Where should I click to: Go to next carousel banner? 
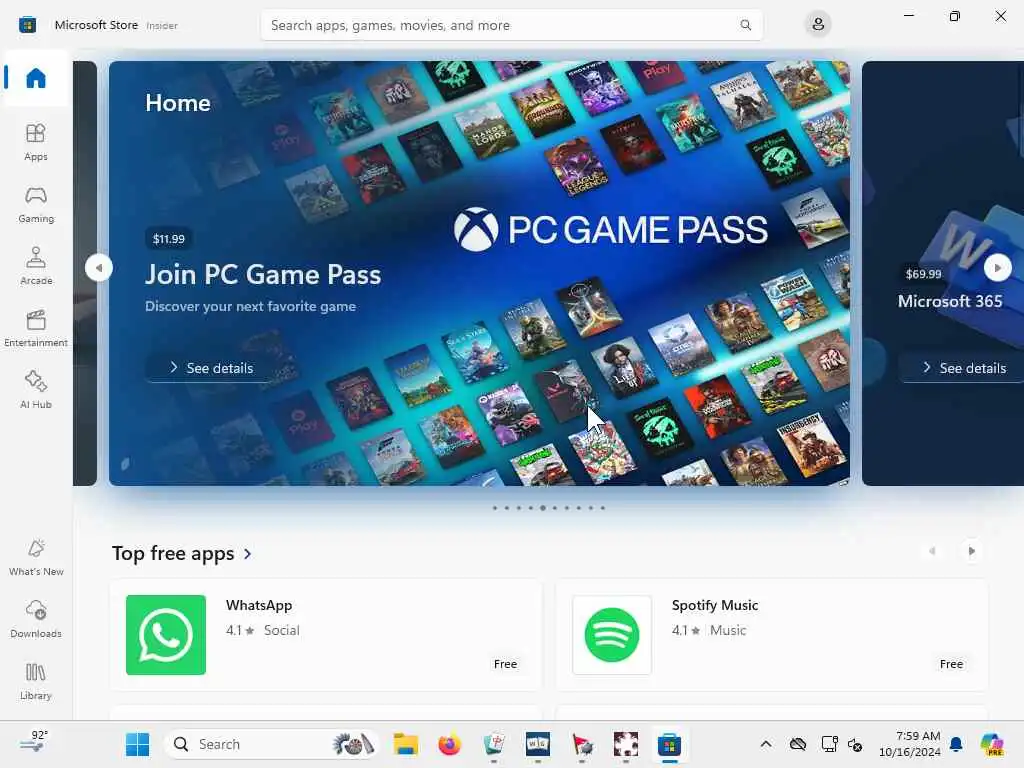coord(997,268)
